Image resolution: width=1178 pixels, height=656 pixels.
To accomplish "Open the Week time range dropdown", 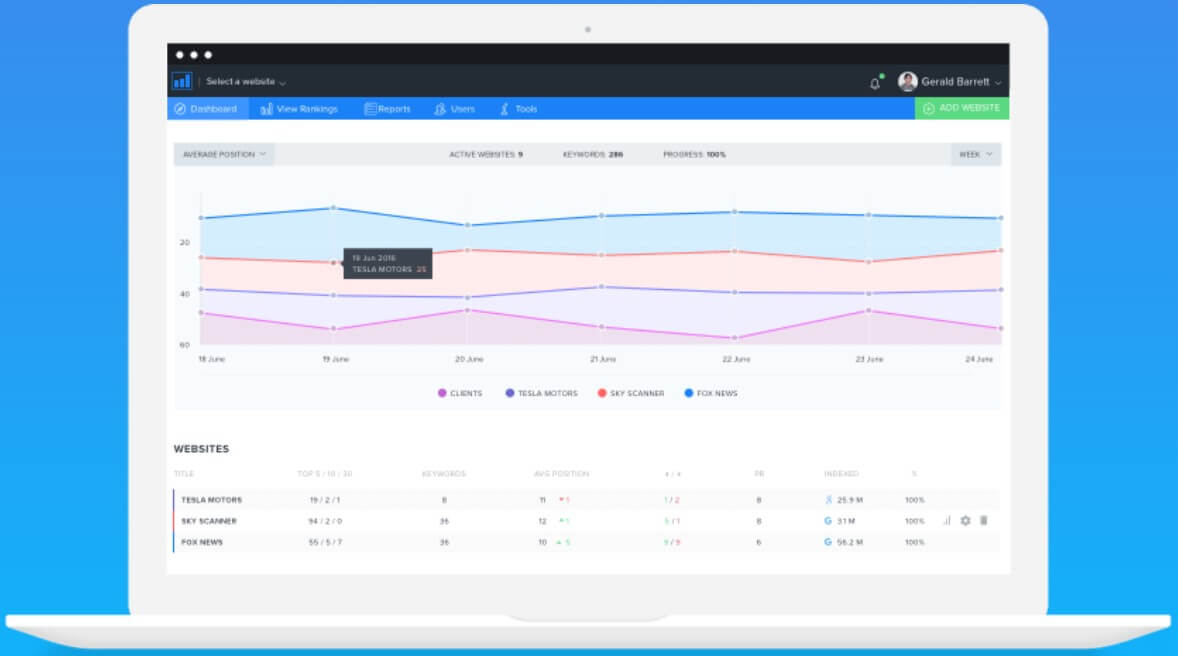I will point(975,154).
